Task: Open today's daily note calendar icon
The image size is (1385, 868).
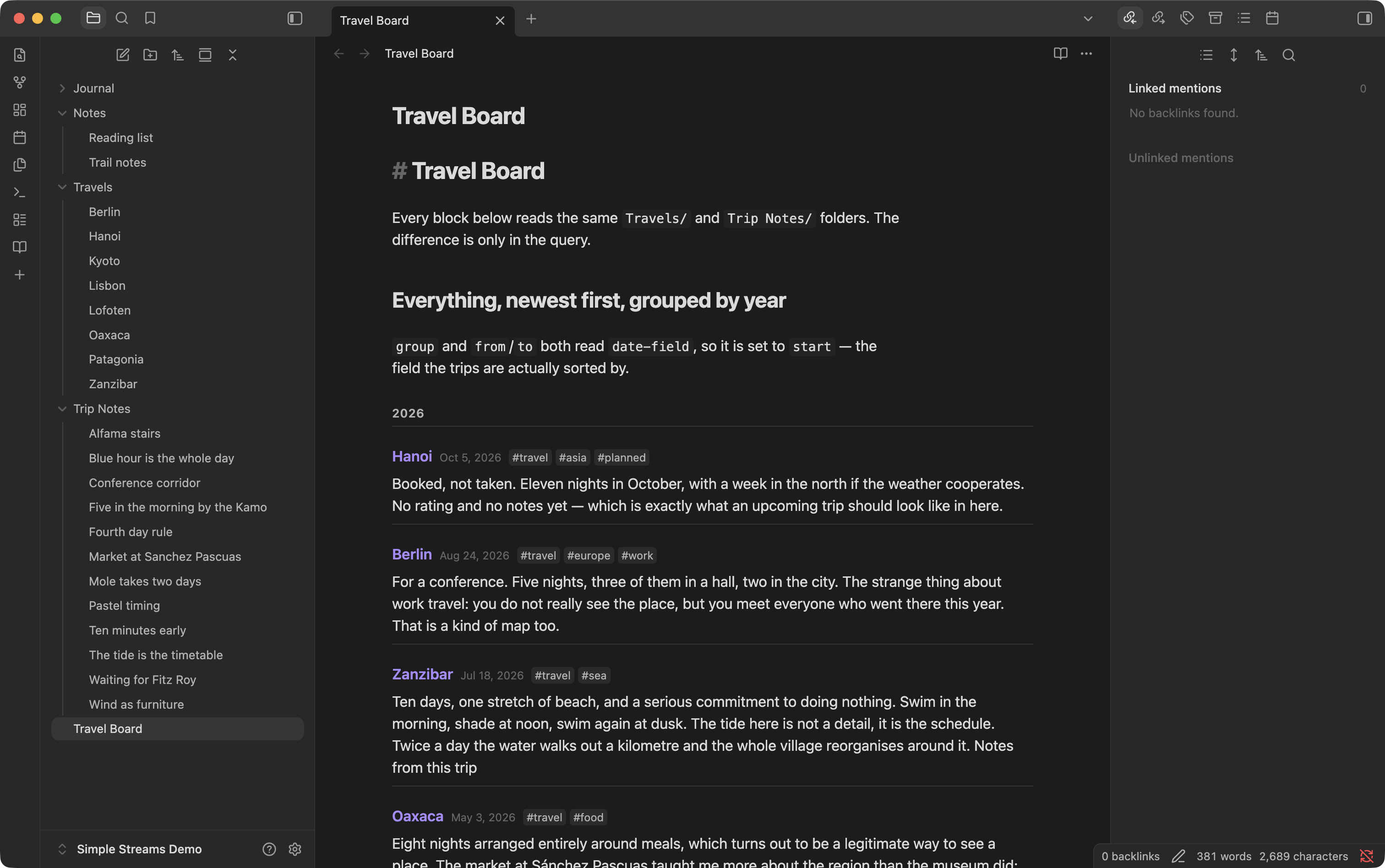Action: (x=20, y=137)
